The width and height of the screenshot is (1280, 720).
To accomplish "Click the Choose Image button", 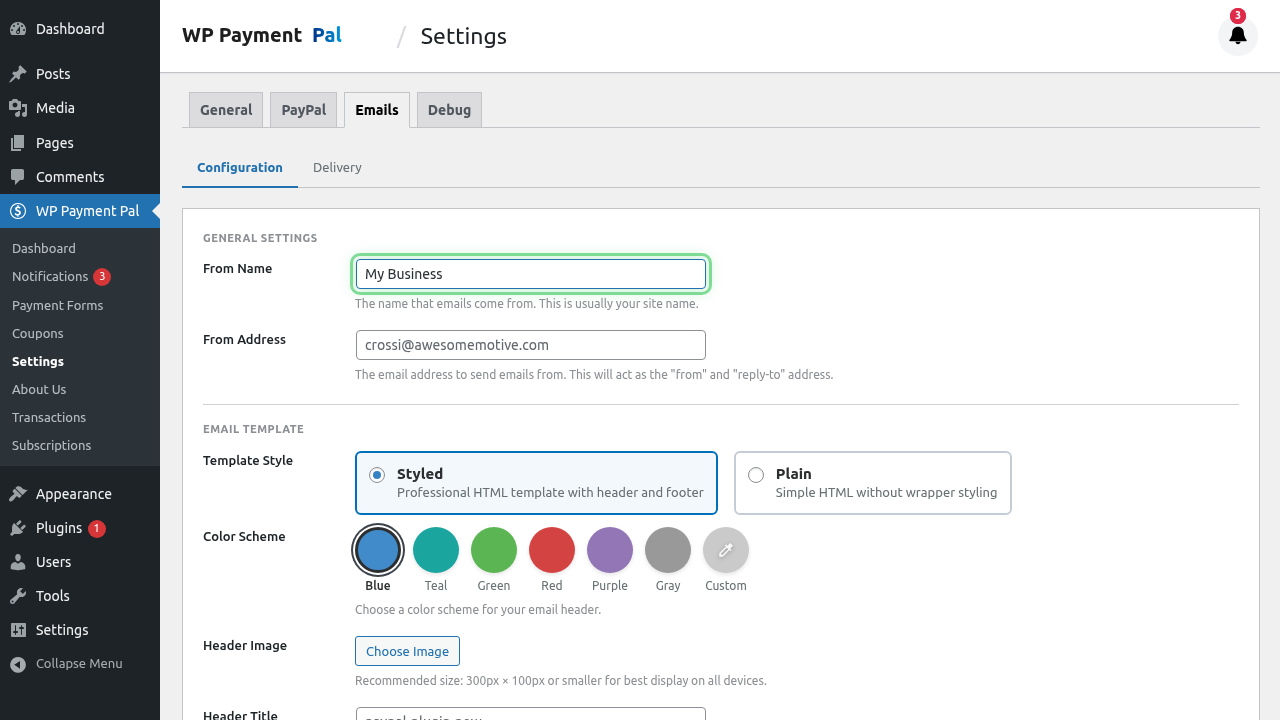I will click(407, 651).
